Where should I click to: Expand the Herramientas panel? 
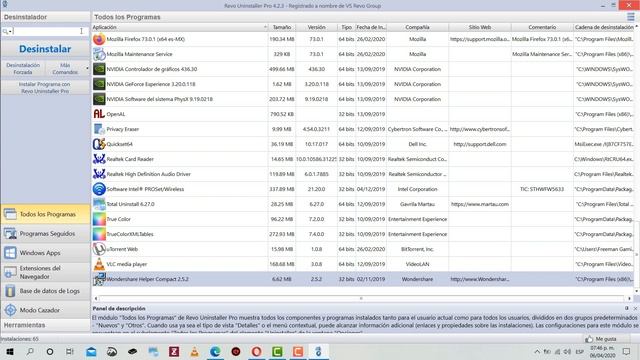(x=45, y=325)
